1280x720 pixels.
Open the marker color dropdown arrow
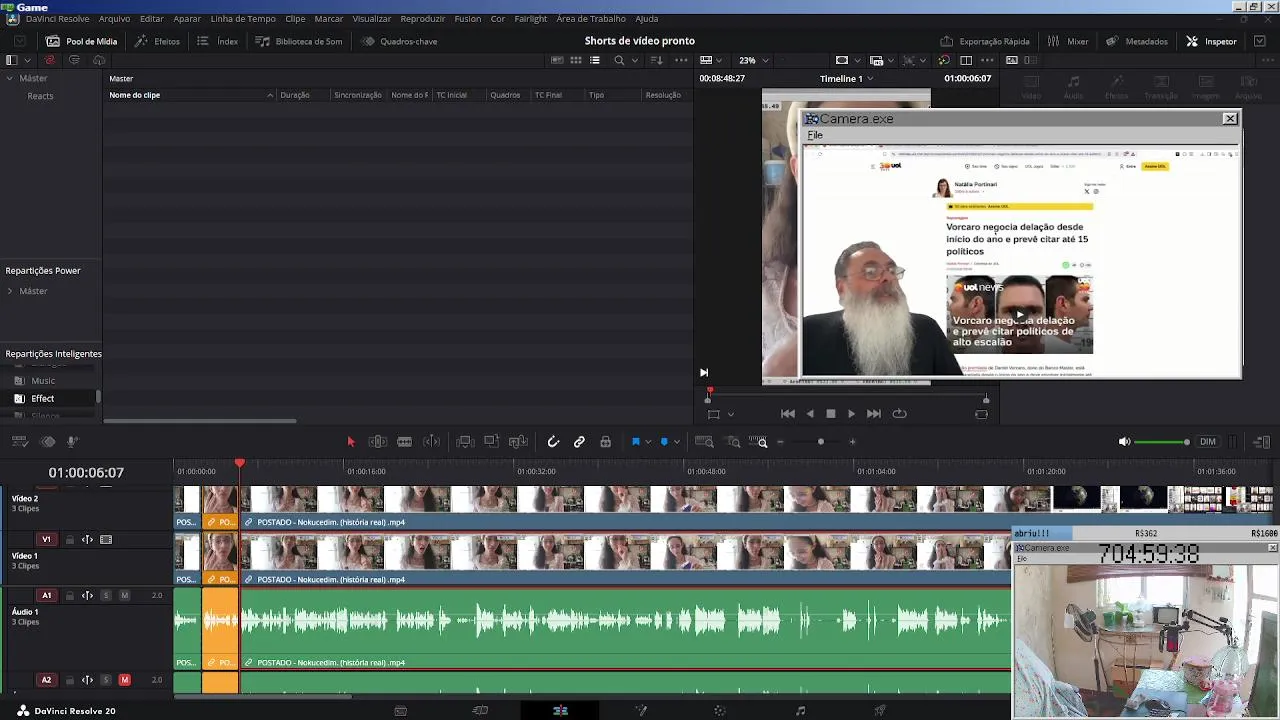(677, 442)
